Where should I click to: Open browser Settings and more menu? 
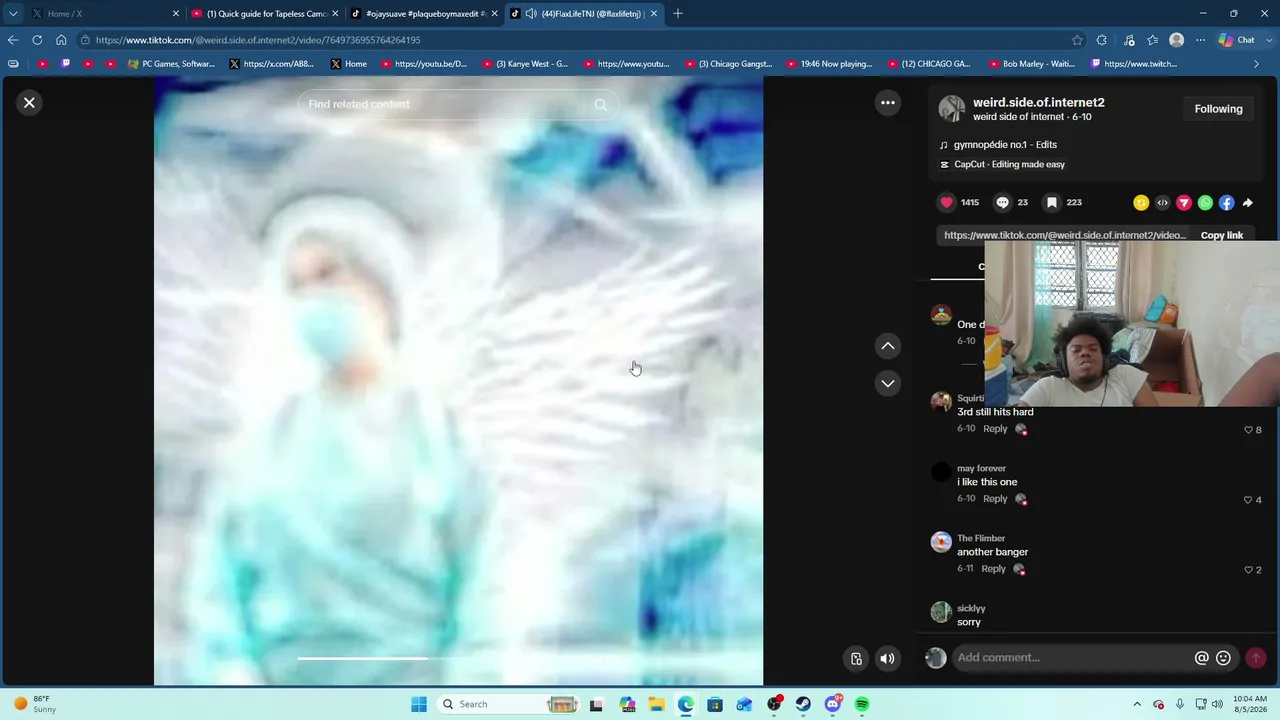coord(1200,40)
